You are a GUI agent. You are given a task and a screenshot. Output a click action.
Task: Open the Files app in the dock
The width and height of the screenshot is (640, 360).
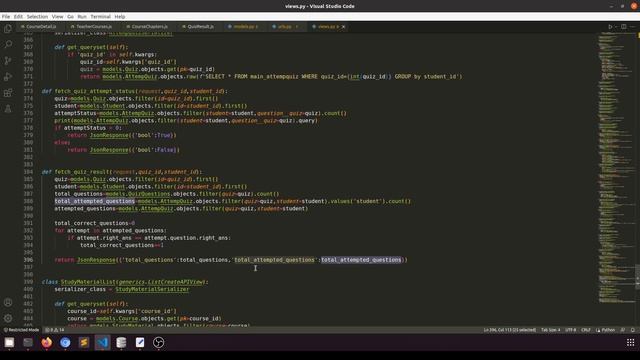point(9,342)
